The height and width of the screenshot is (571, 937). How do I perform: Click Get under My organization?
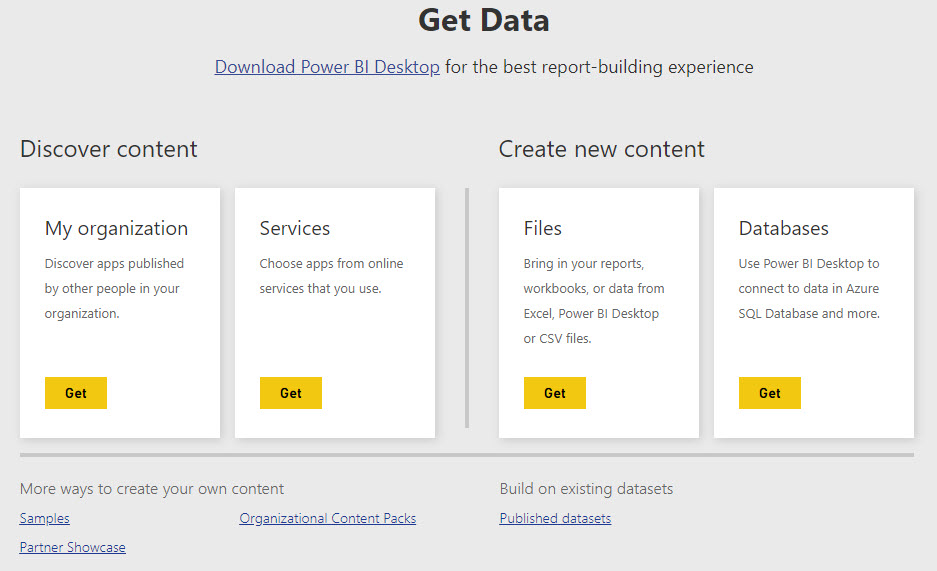(76, 393)
